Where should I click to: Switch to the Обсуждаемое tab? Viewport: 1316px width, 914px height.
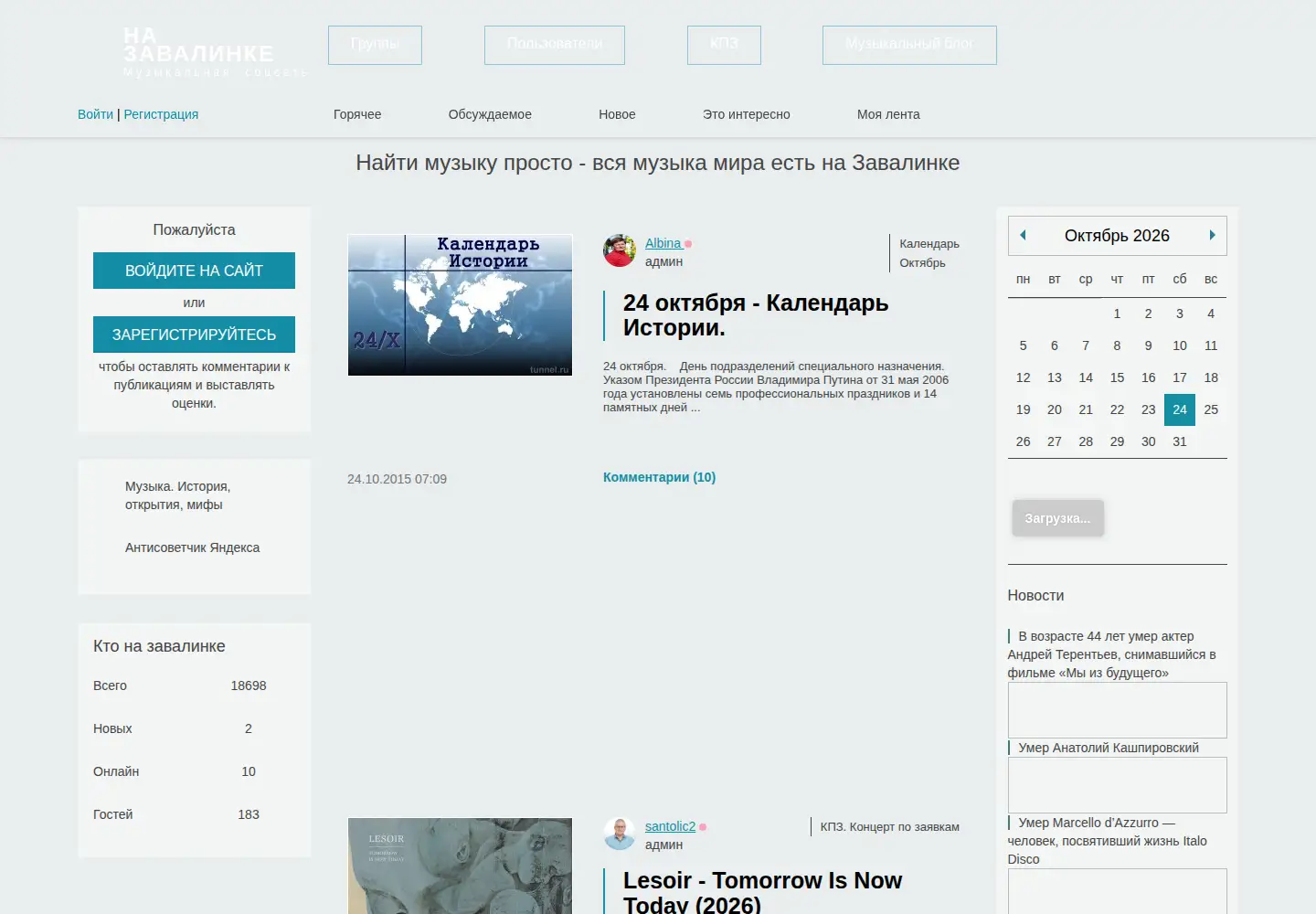coord(490,114)
